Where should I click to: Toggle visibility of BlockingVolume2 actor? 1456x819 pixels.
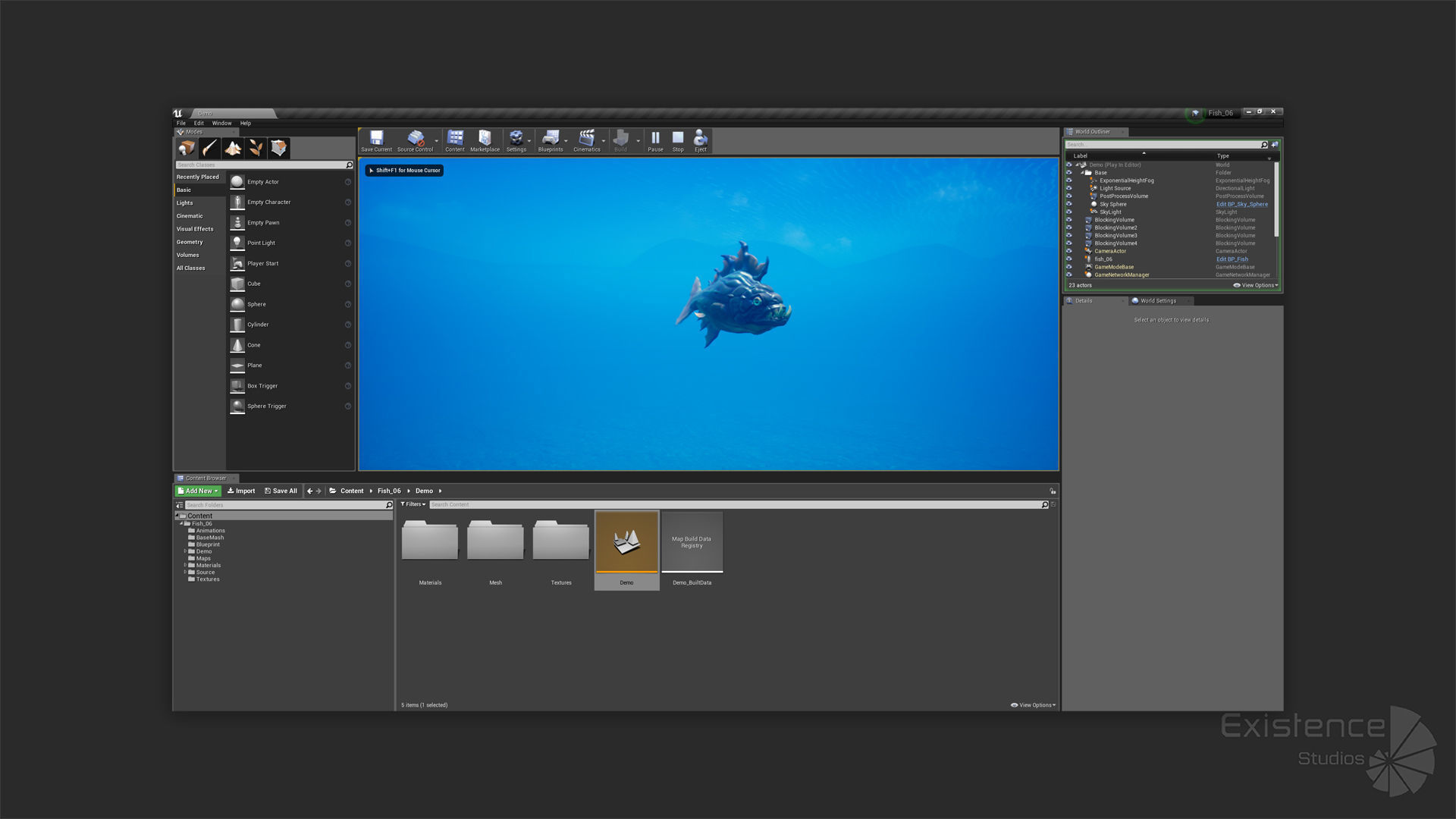1069,227
